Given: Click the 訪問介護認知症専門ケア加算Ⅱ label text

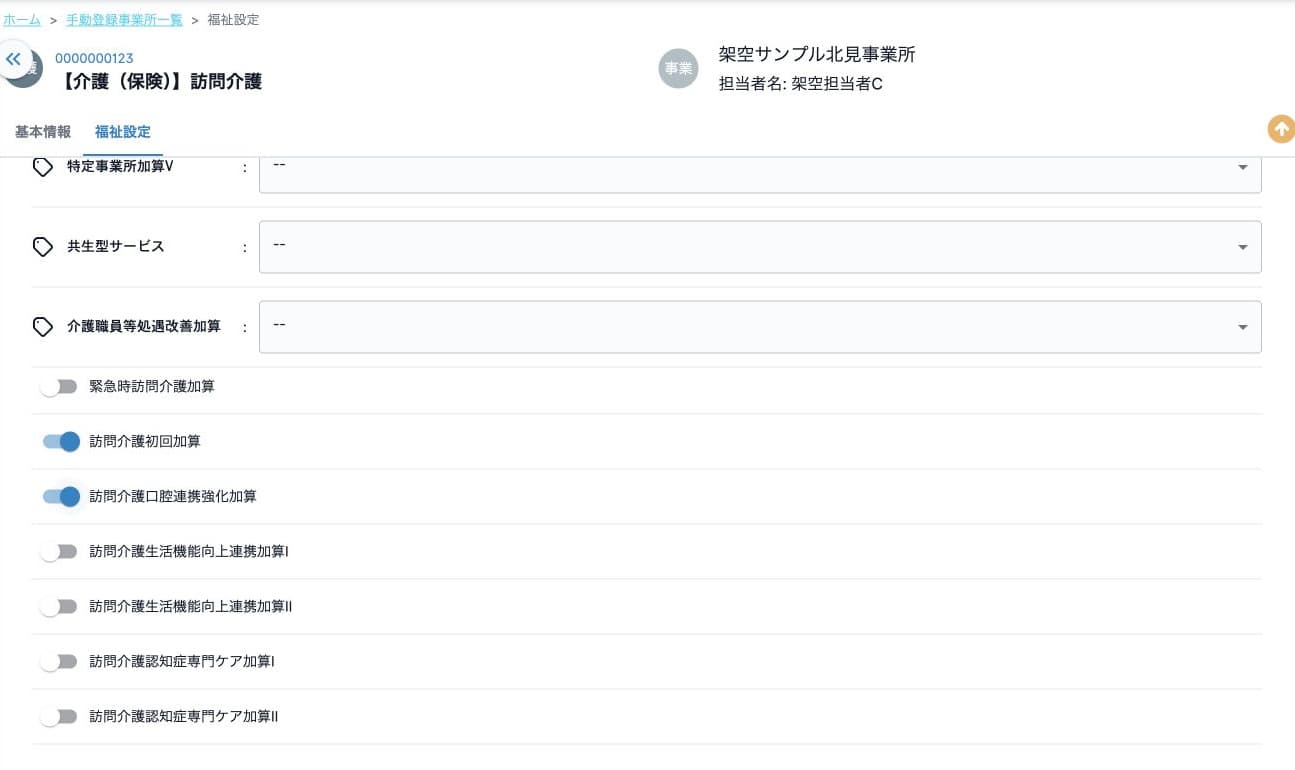Looking at the screenshot, I should (184, 717).
